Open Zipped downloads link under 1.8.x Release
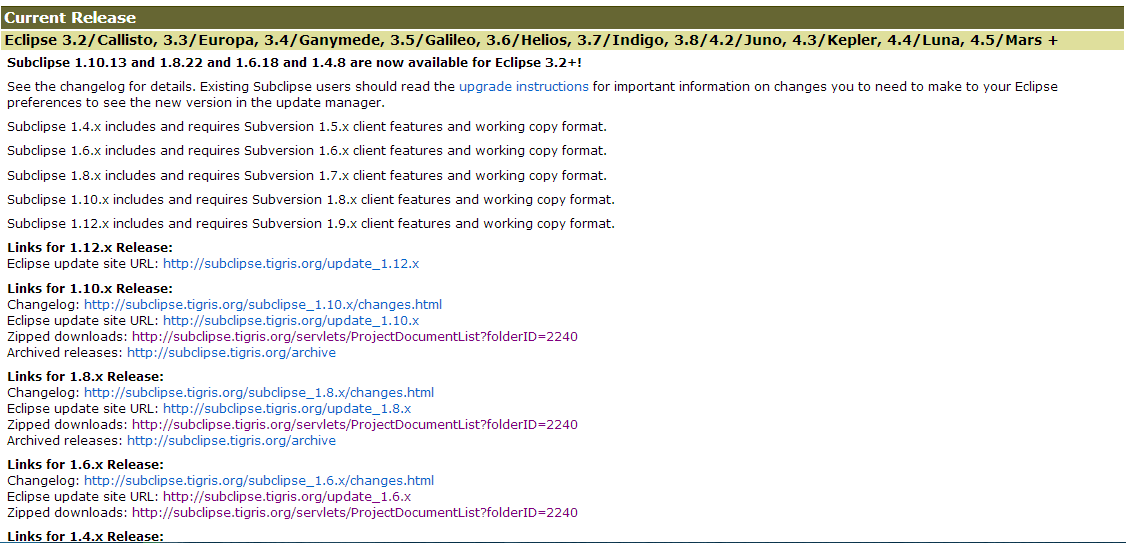The width and height of the screenshot is (1126, 543). click(x=355, y=424)
